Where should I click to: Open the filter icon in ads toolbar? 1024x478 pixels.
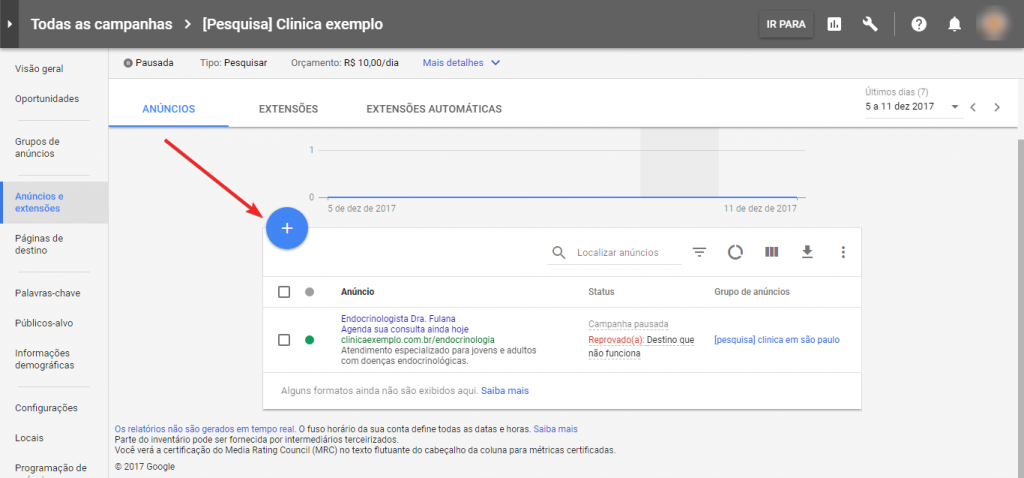[x=699, y=252]
